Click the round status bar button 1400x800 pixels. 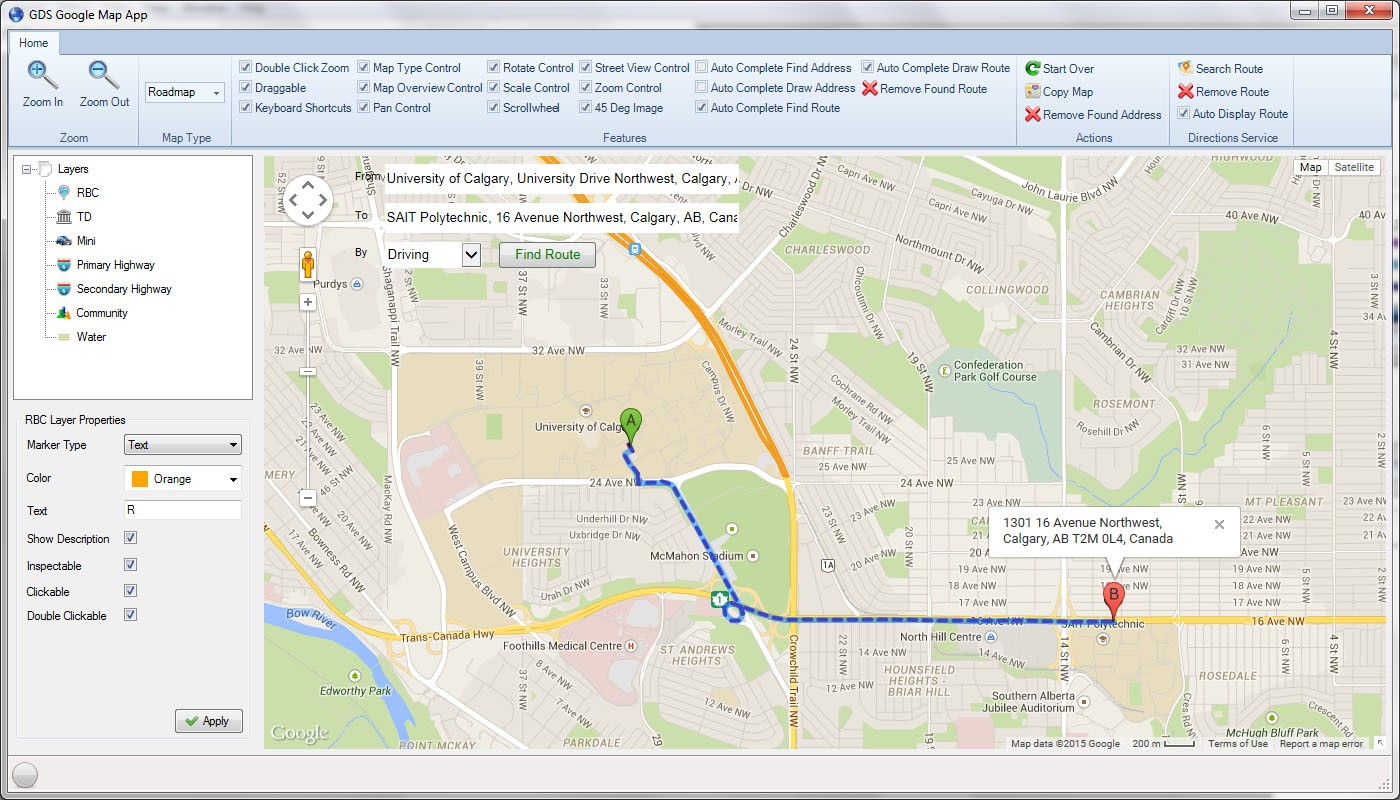(25, 774)
